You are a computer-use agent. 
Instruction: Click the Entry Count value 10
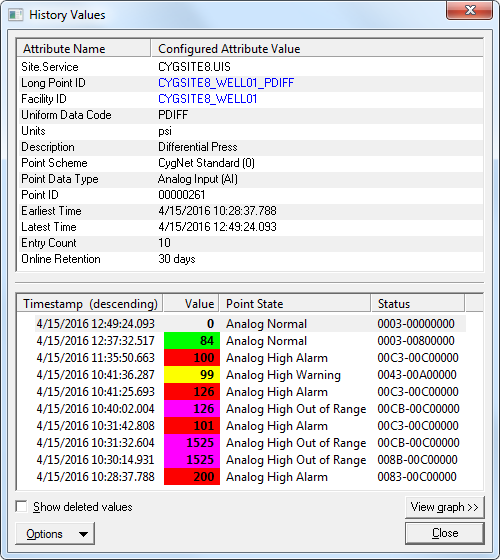point(164,243)
